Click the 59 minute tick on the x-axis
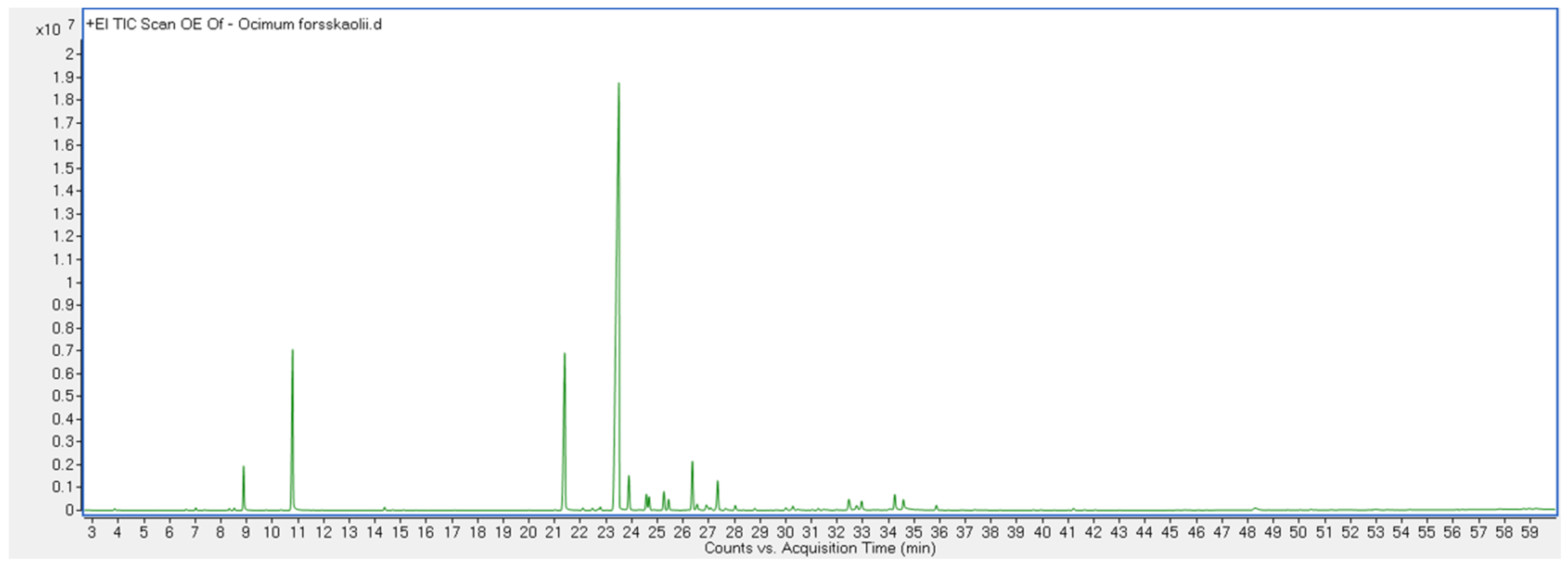Viewport: 1568px width, 568px height. [x=1530, y=532]
